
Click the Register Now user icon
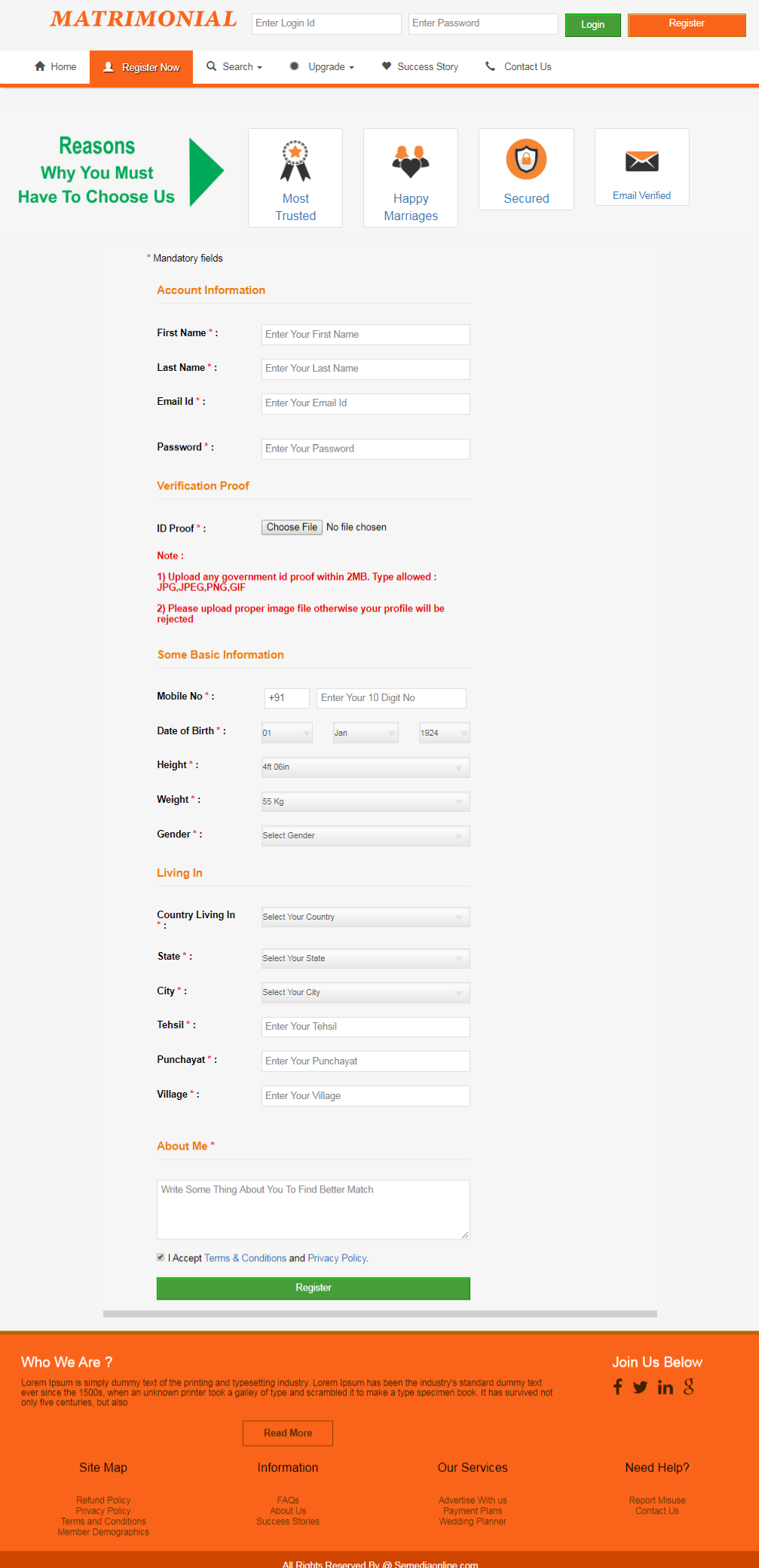109,67
